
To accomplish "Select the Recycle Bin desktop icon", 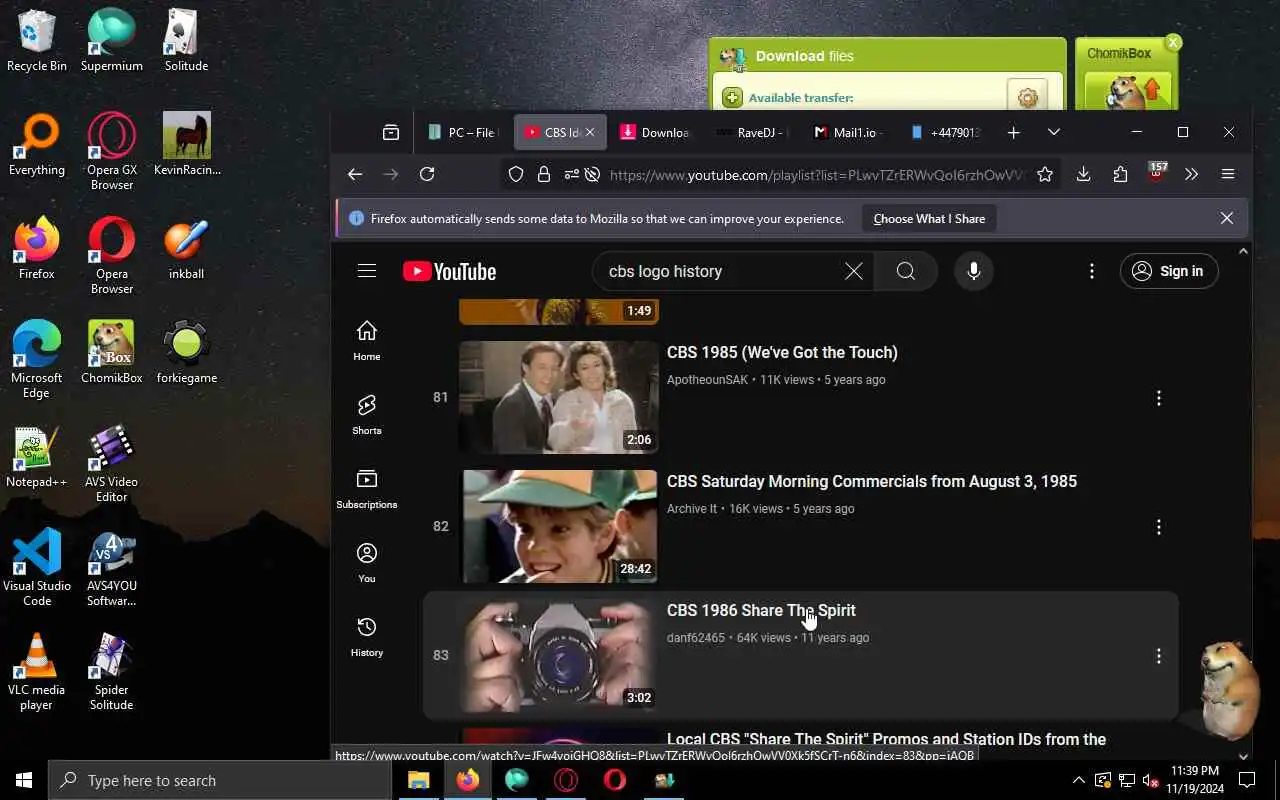I will point(37,41).
